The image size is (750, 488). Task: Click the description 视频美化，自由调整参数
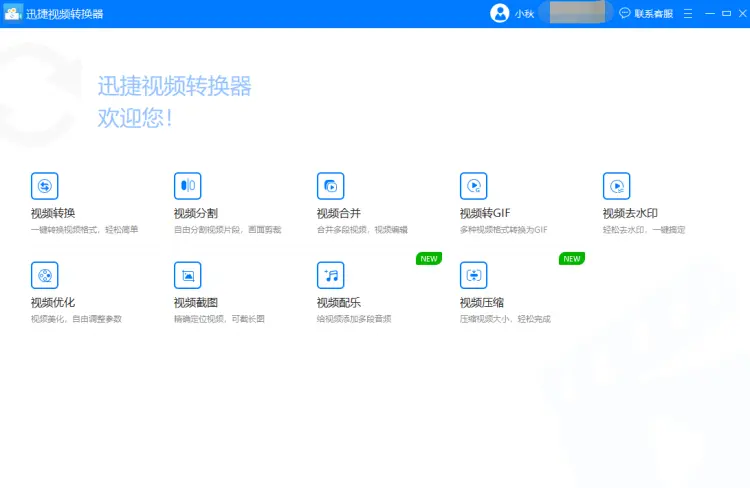pos(77,319)
